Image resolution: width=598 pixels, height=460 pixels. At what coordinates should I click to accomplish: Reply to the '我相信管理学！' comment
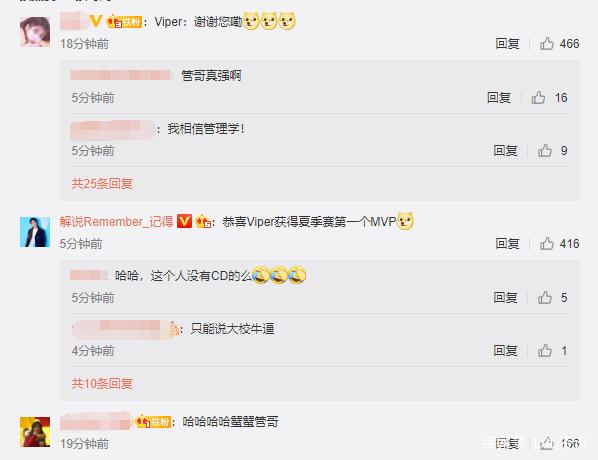point(505,151)
